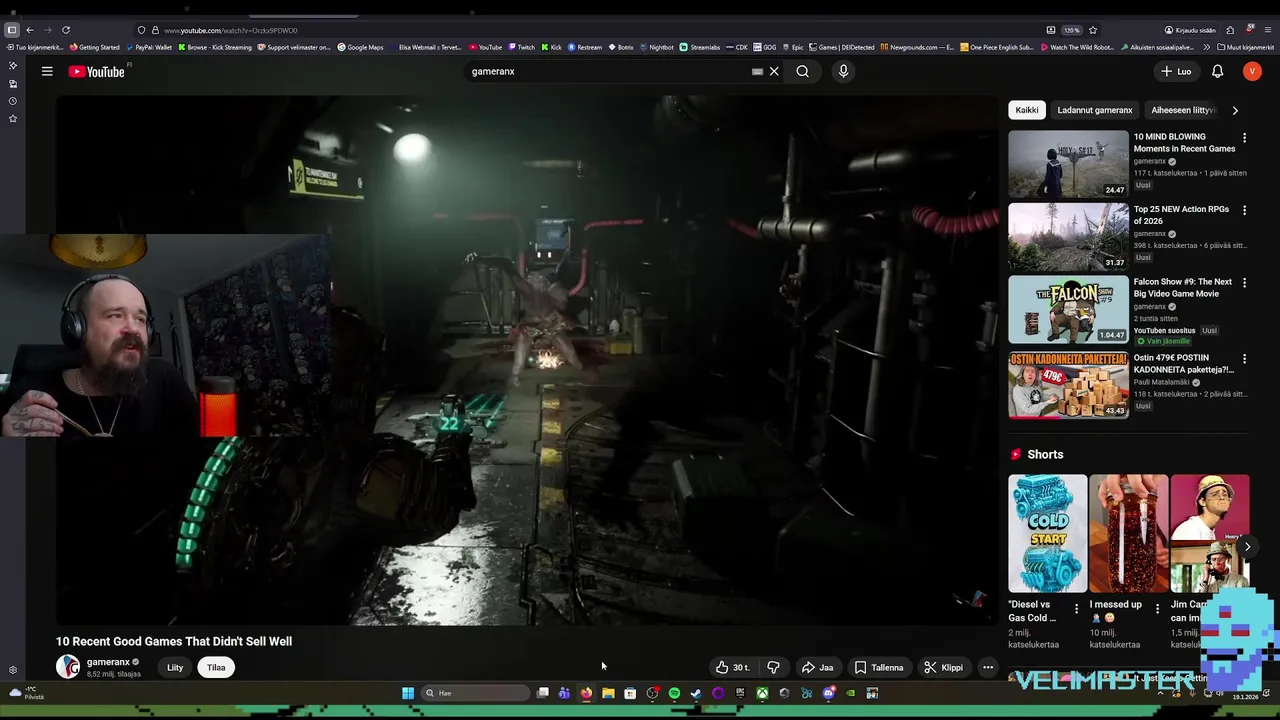Viewport: 1280px width, 720px height.
Task: Open Discord from the taskbar
Action: [x=828, y=693]
